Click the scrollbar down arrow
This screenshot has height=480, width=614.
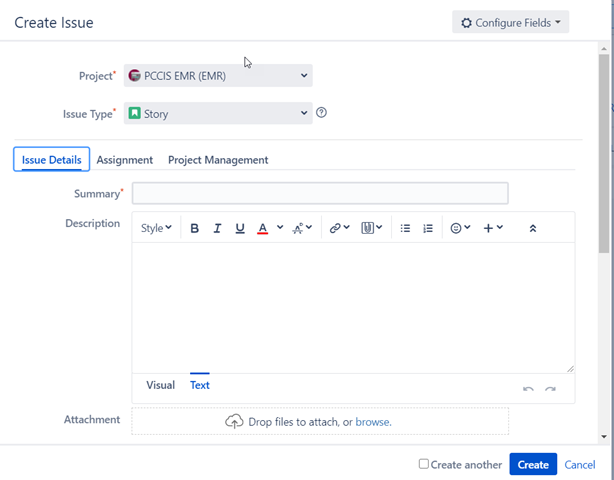coord(604,437)
